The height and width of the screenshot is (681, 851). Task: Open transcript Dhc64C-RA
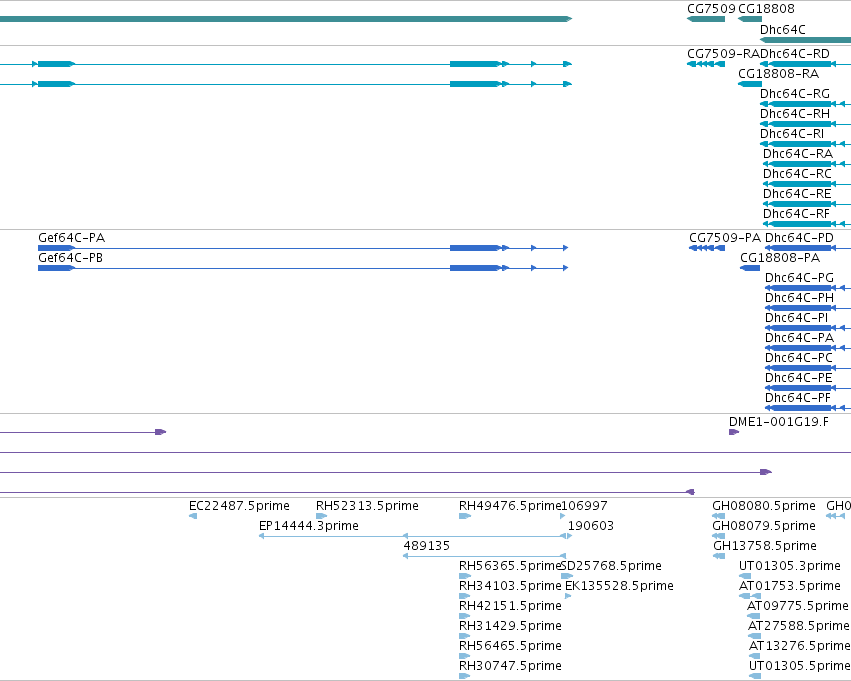798,154
